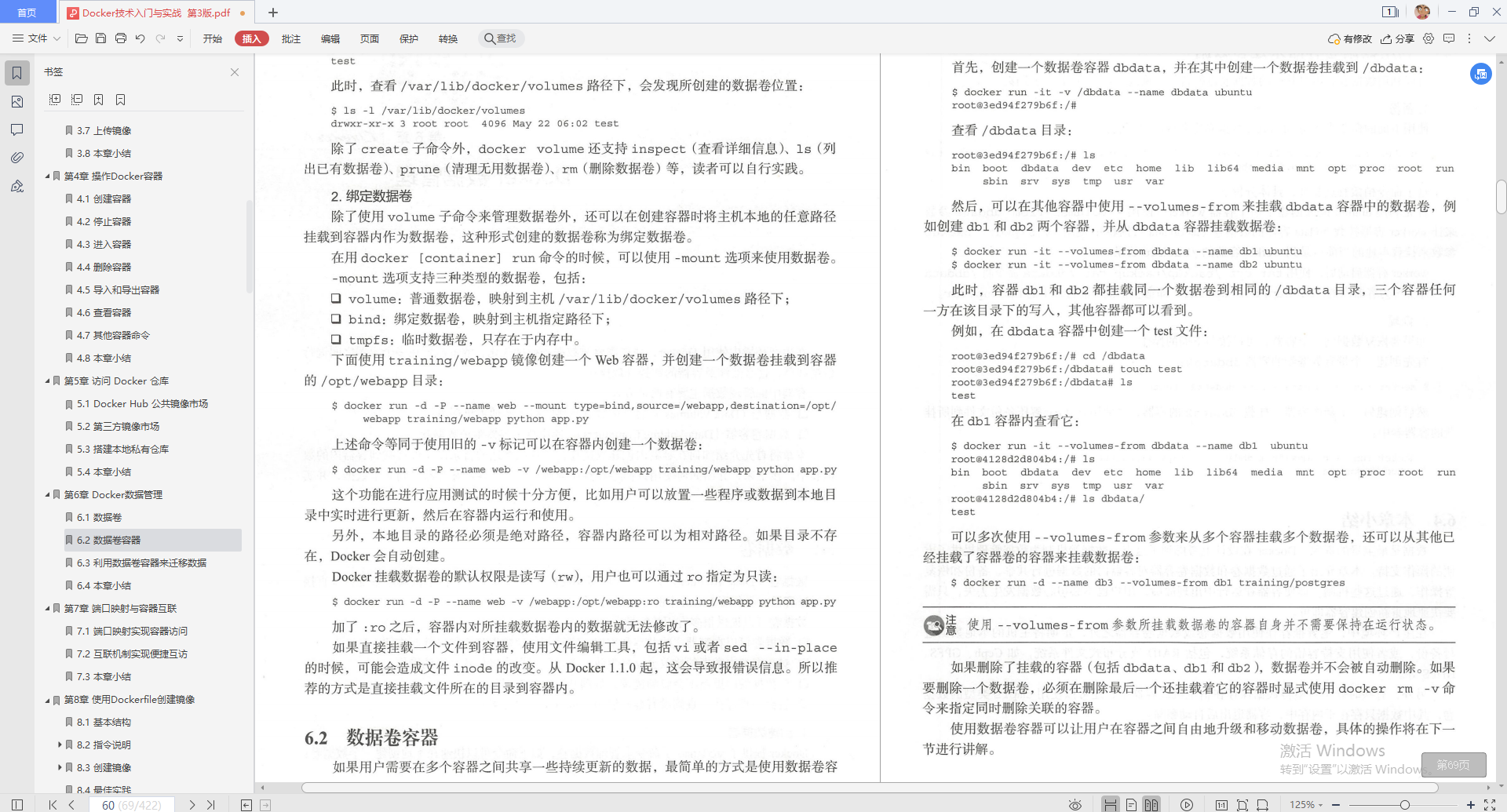The image size is (1507, 812).
Task: Switch to single page view mode
Action: pyautogui.click(x=1131, y=805)
